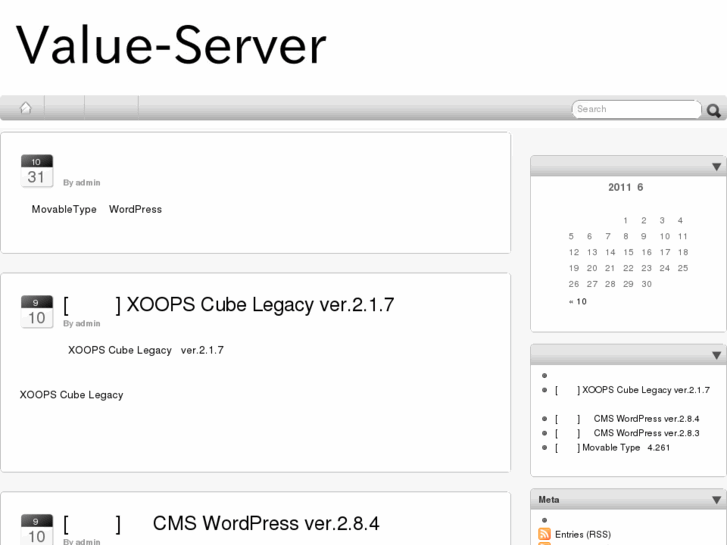
Task: Select the "Meta" widget heading
Action: coord(548,500)
